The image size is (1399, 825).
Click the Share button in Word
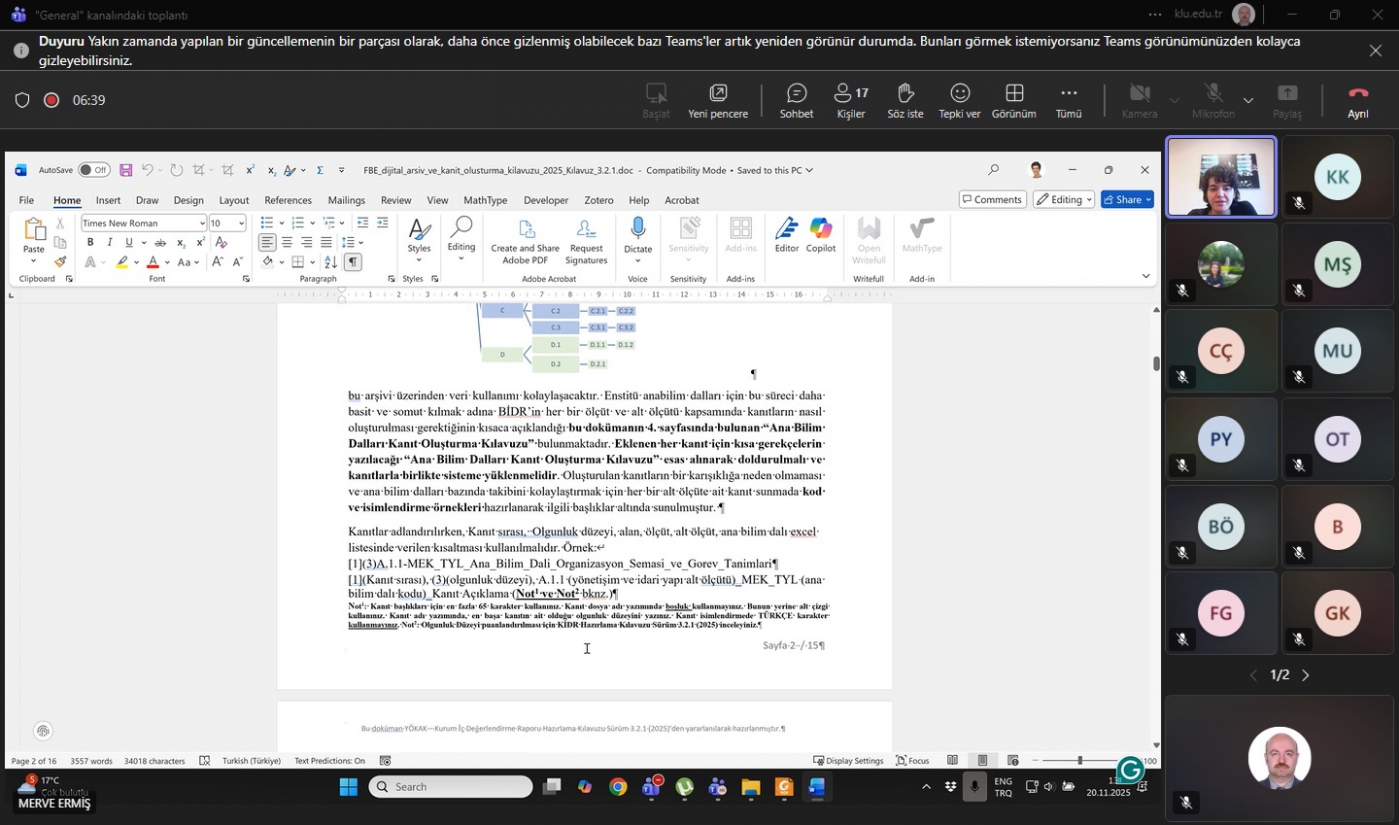[1127, 199]
